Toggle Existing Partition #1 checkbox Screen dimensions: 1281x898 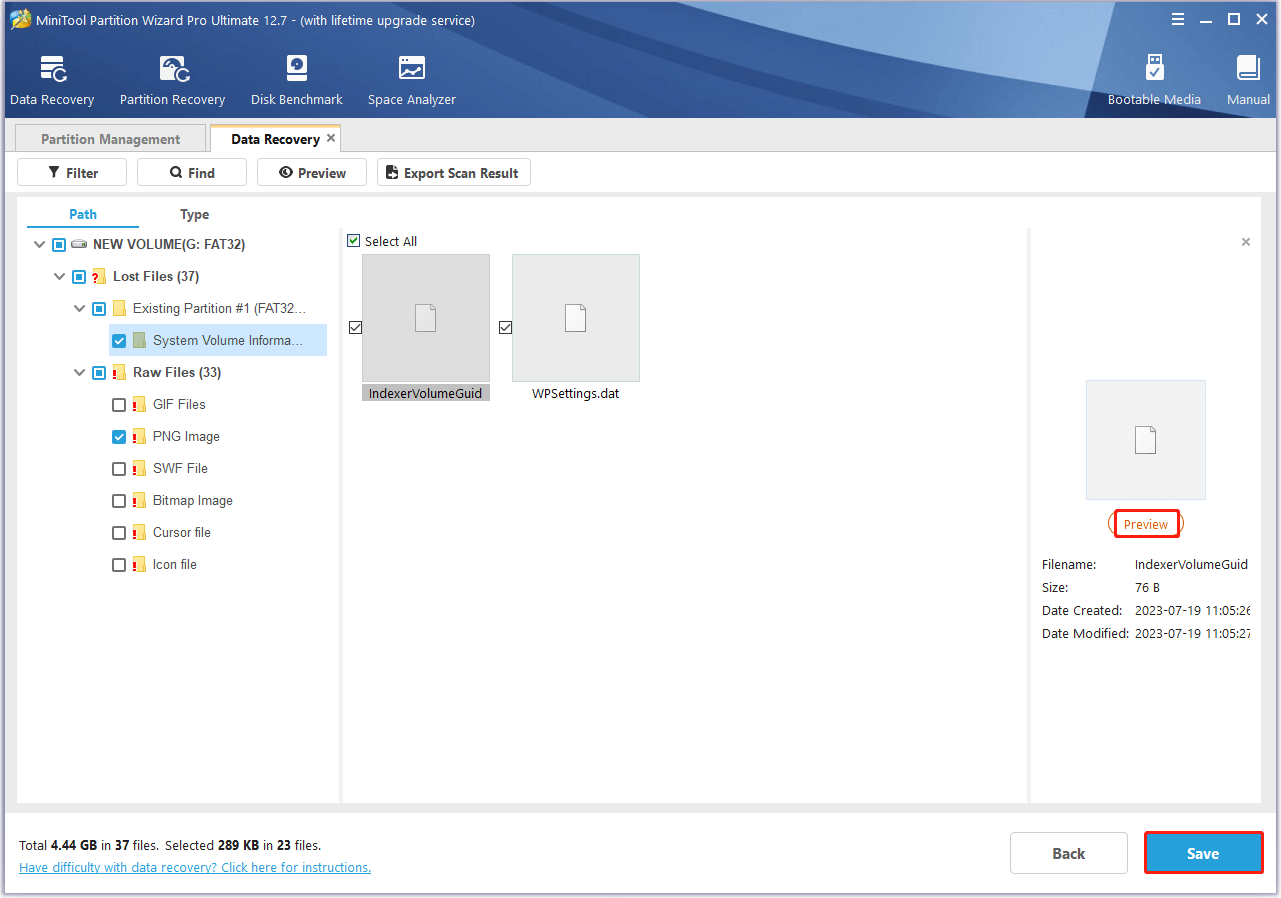pos(99,308)
